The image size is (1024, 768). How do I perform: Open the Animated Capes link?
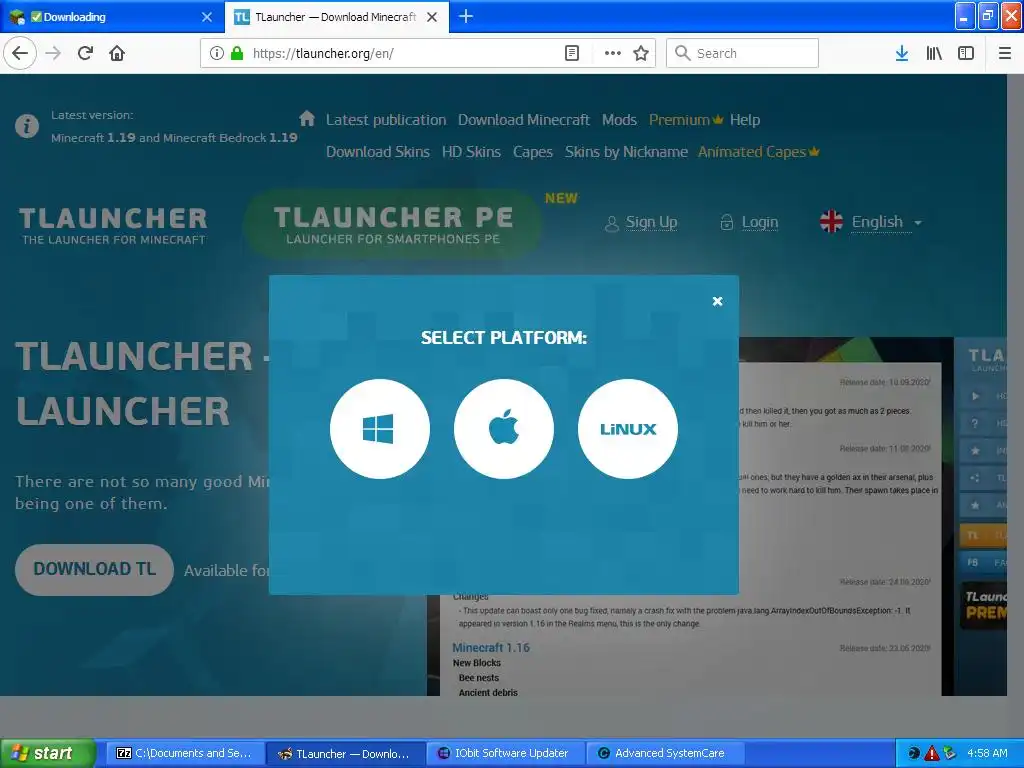coord(758,152)
